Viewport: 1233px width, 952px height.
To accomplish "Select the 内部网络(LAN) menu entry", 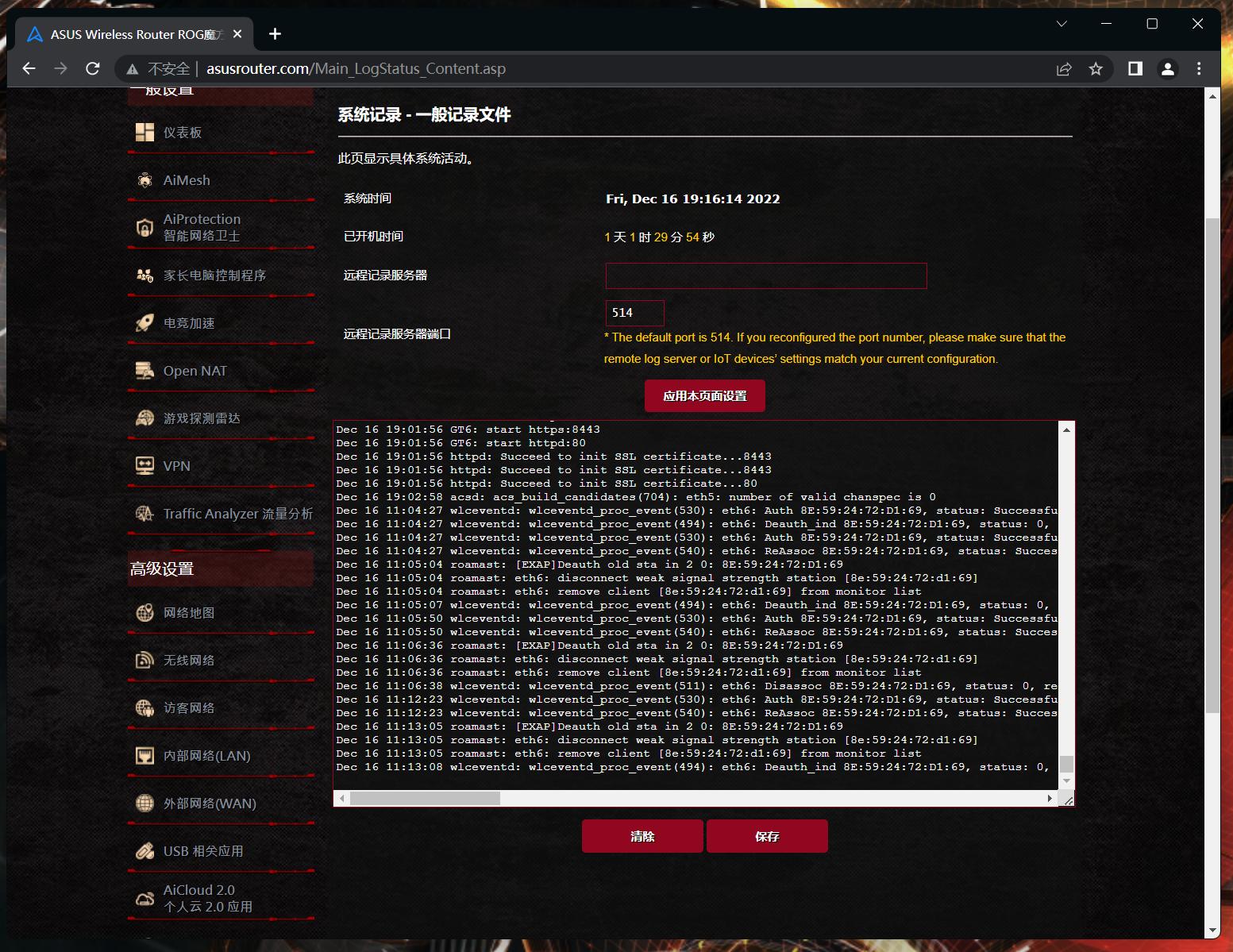I will (x=206, y=756).
